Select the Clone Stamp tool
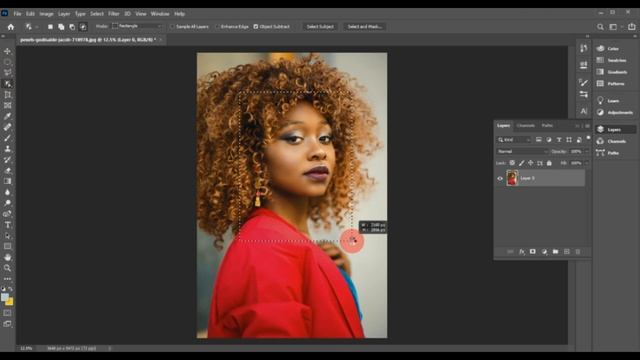640x360 pixels. click(7, 149)
